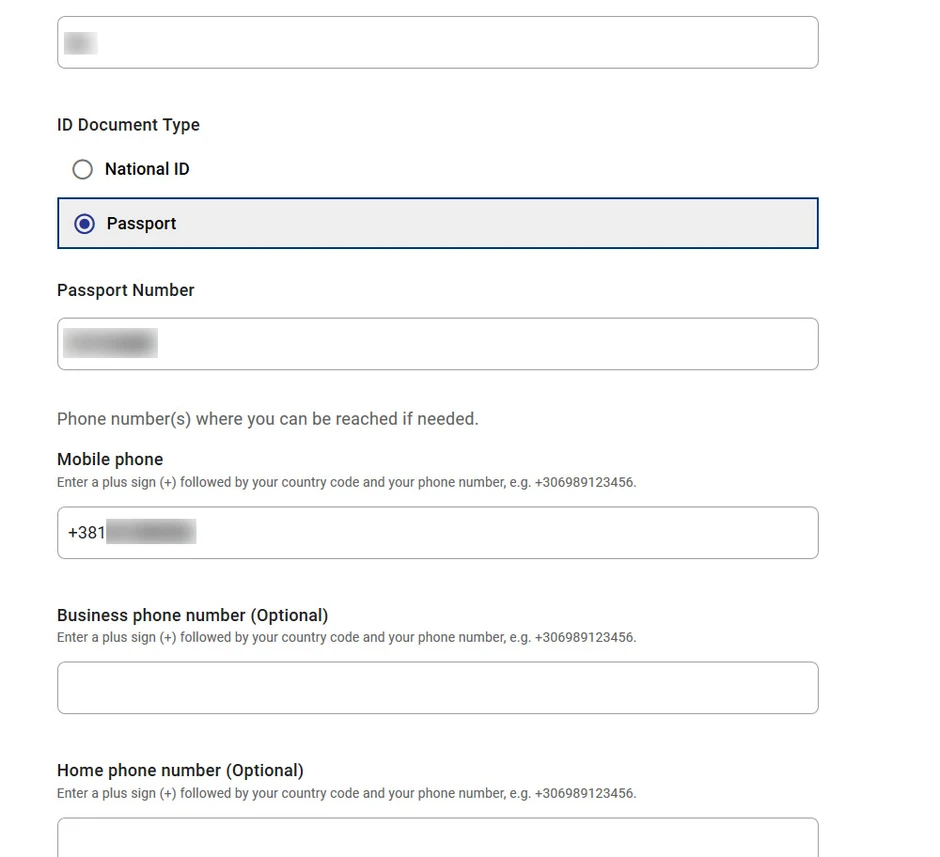Click into the Mobile phone input field

coord(500,533)
